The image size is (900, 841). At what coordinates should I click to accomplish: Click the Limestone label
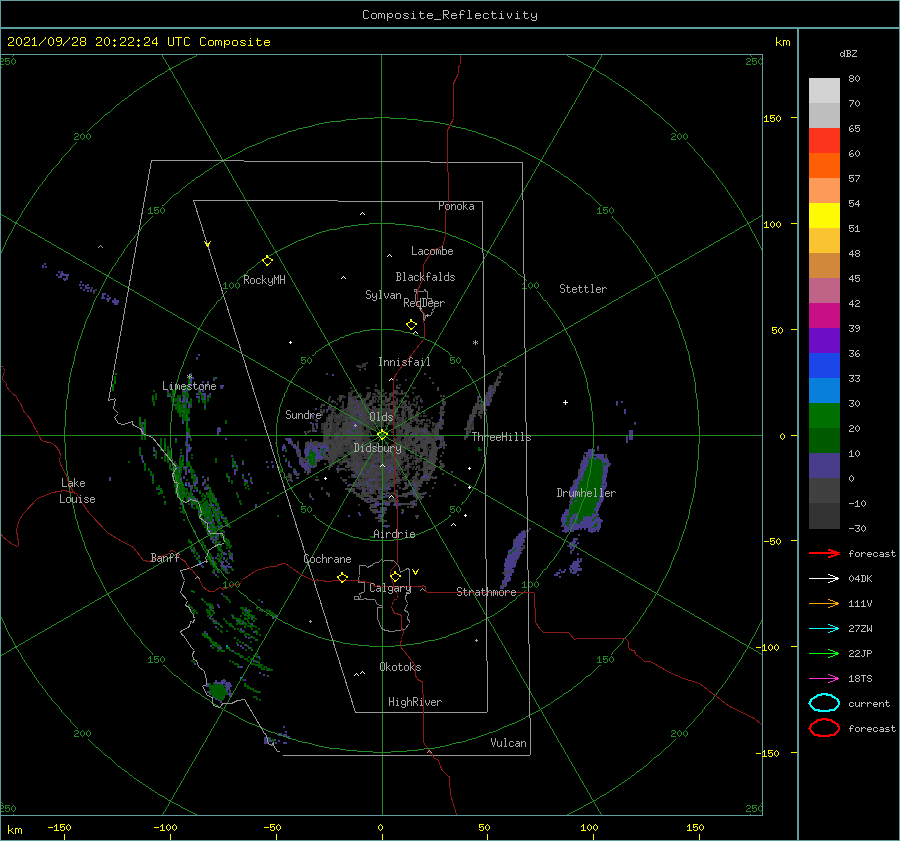189,386
